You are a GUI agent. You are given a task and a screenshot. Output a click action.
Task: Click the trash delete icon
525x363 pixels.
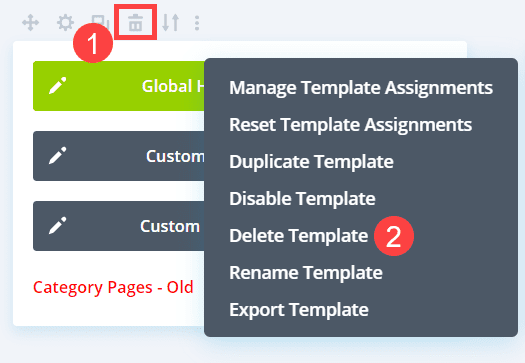[x=136, y=23]
